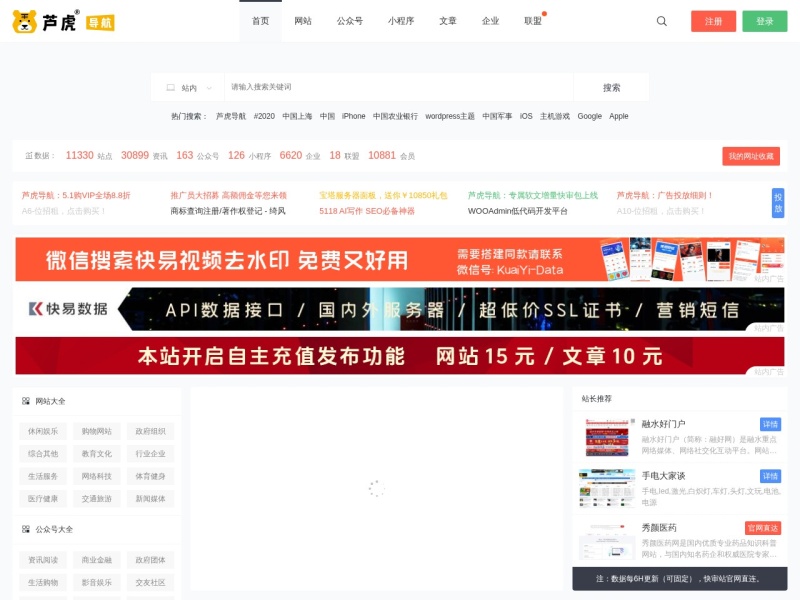
Task: Focus the search keyword input field
Action: pyautogui.click(x=399, y=87)
